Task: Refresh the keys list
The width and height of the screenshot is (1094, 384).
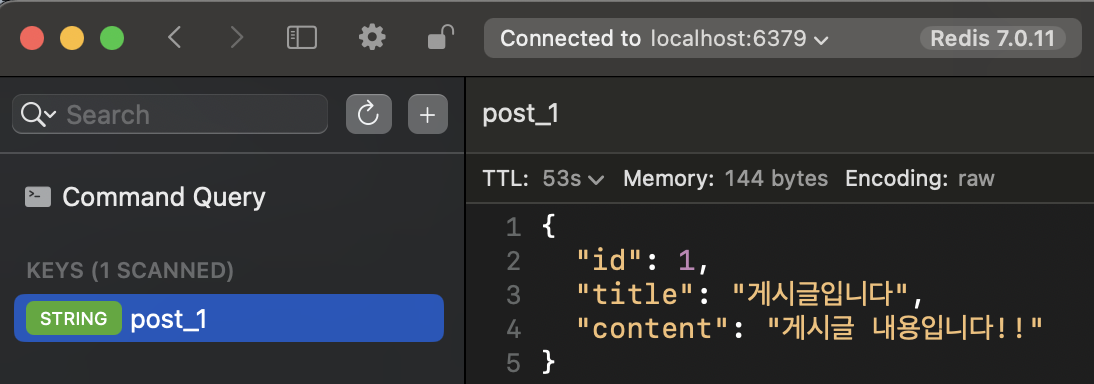Action: pyautogui.click(x=368, y=114)
